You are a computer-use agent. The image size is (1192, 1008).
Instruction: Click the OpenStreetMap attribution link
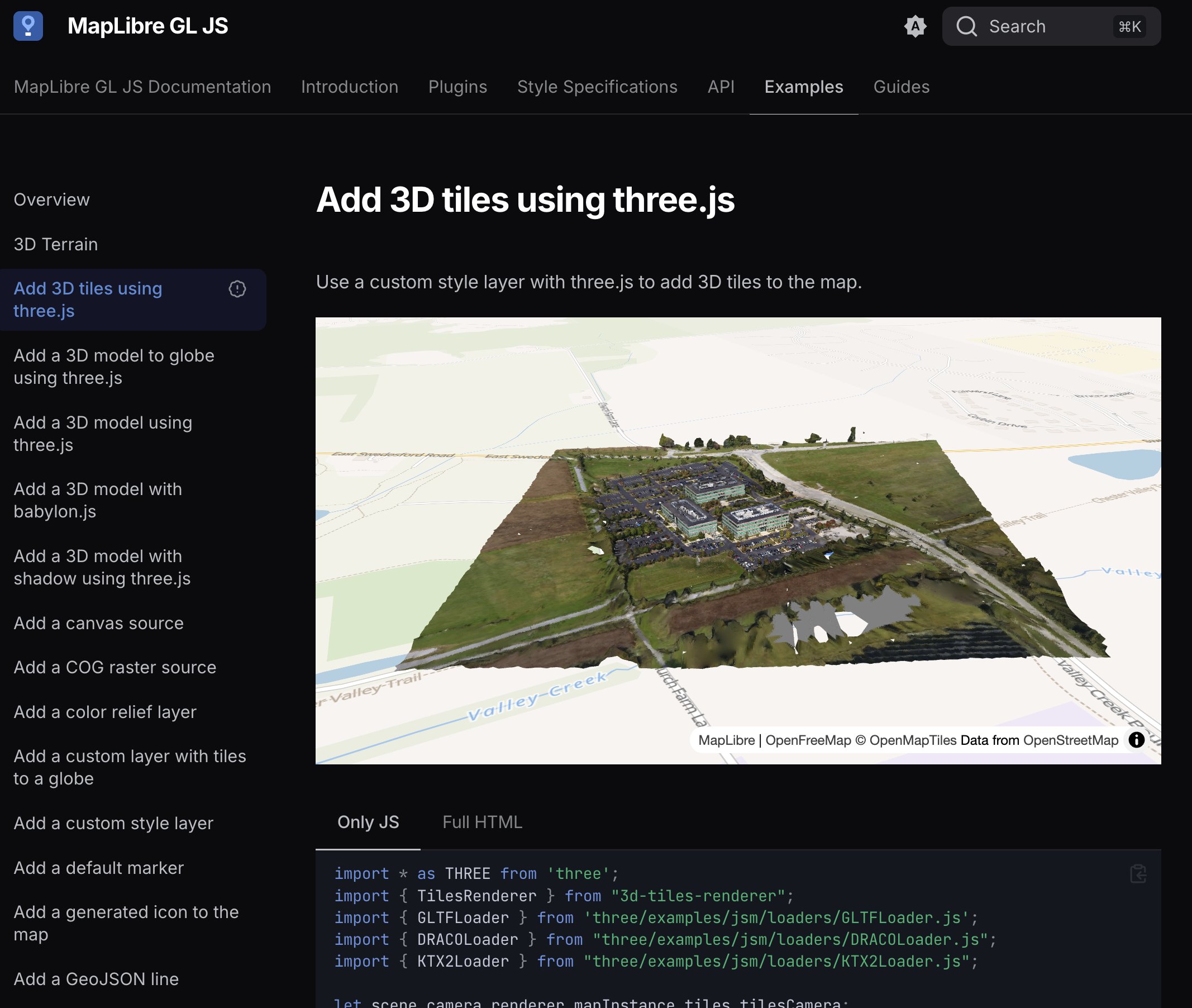click(x=1070, y=740)
